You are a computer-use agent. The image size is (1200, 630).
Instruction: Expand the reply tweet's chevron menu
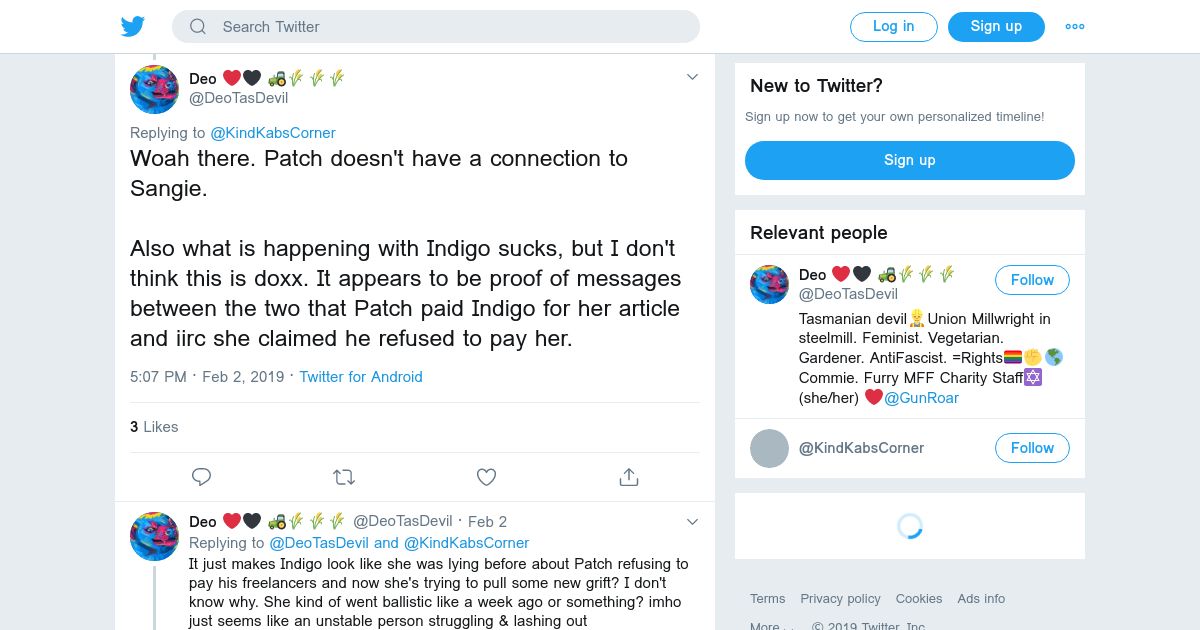tap(692, 522)
